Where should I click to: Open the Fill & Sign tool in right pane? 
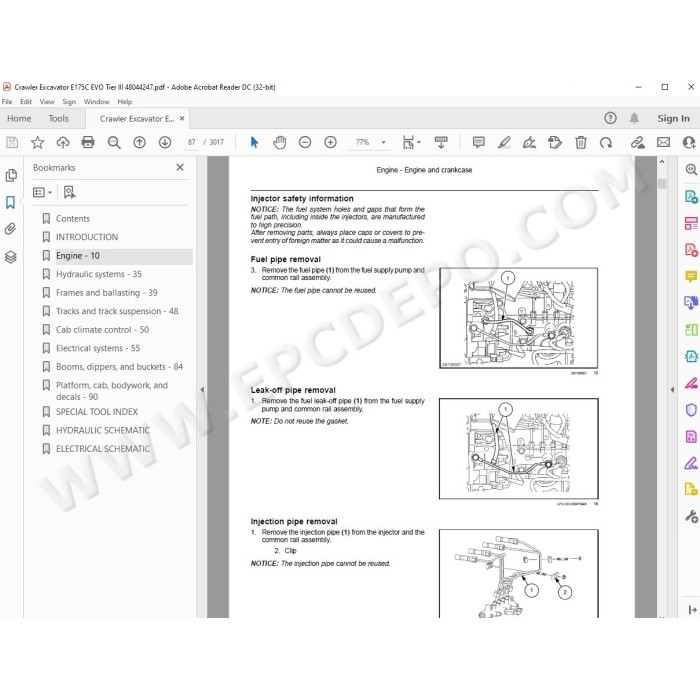[x=691, y=463]
